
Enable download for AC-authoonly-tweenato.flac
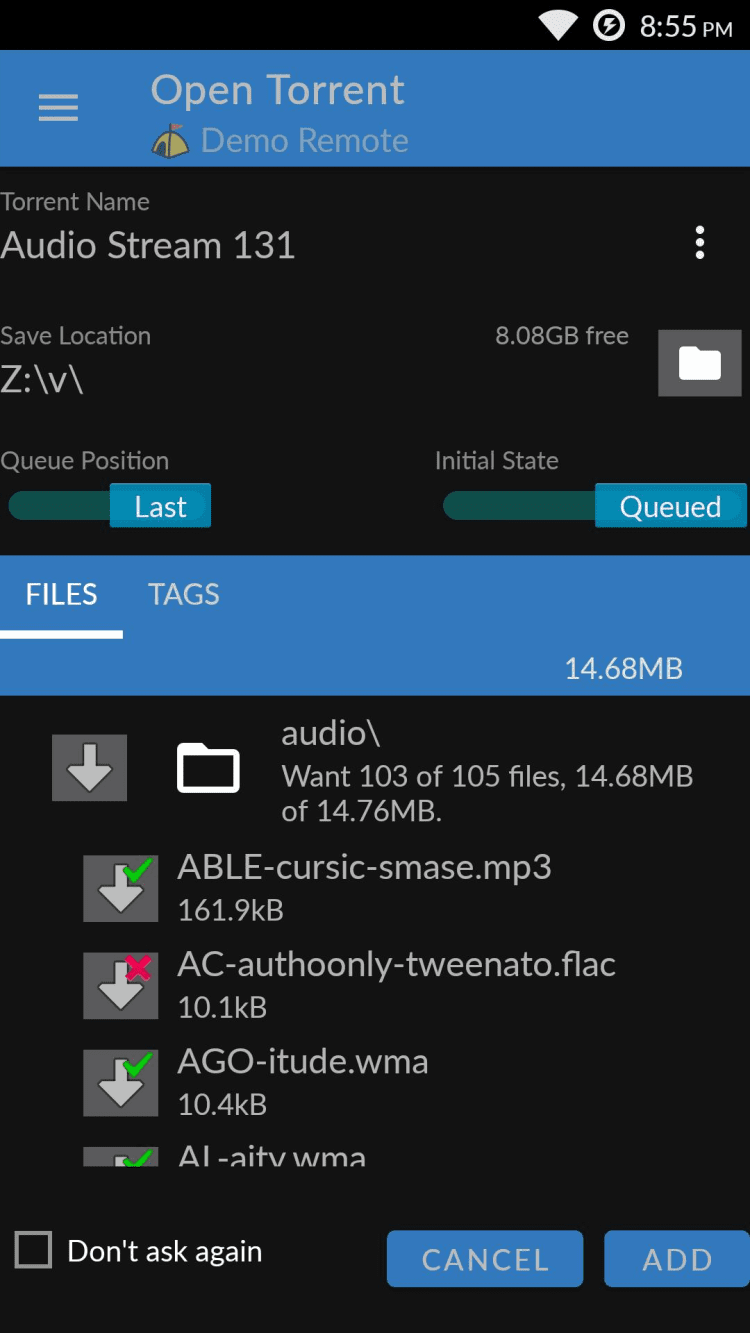(x=121, y=985)
